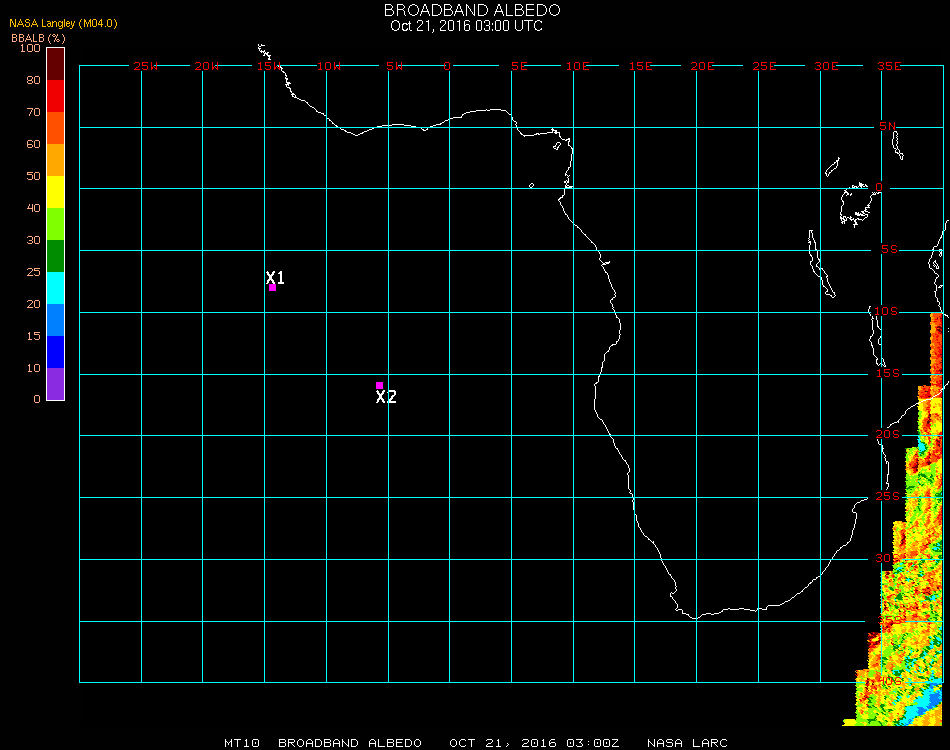Screen dimensions: 950x750
Task: Click the 20S latitude label
Action: [888, 435]
